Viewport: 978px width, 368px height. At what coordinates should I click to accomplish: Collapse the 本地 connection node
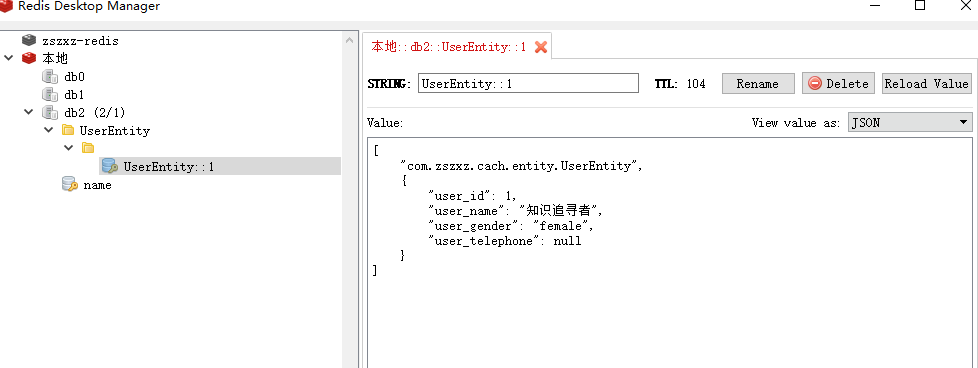pyautogui.click(x=8, y=59)
